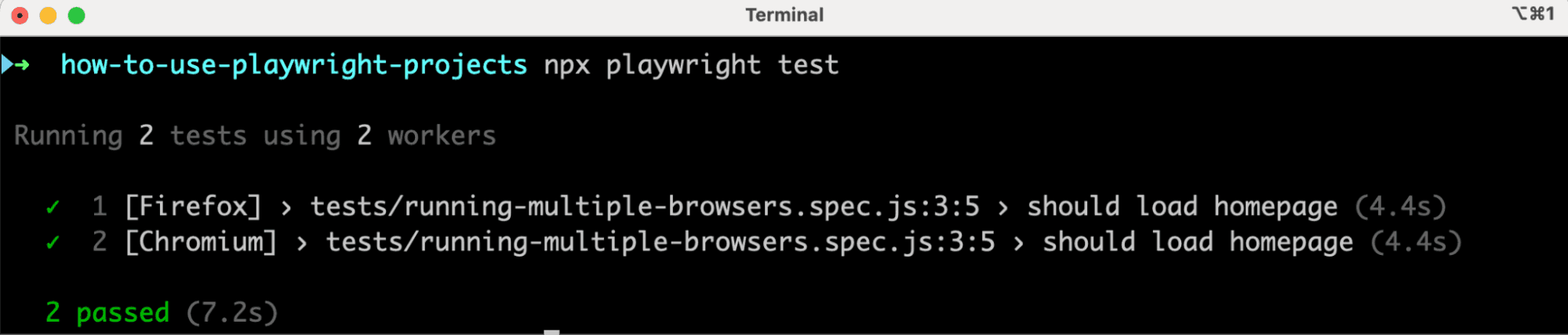
Task: Click the Firefox test's 4.4s duration
Action: click(1400, 206)
